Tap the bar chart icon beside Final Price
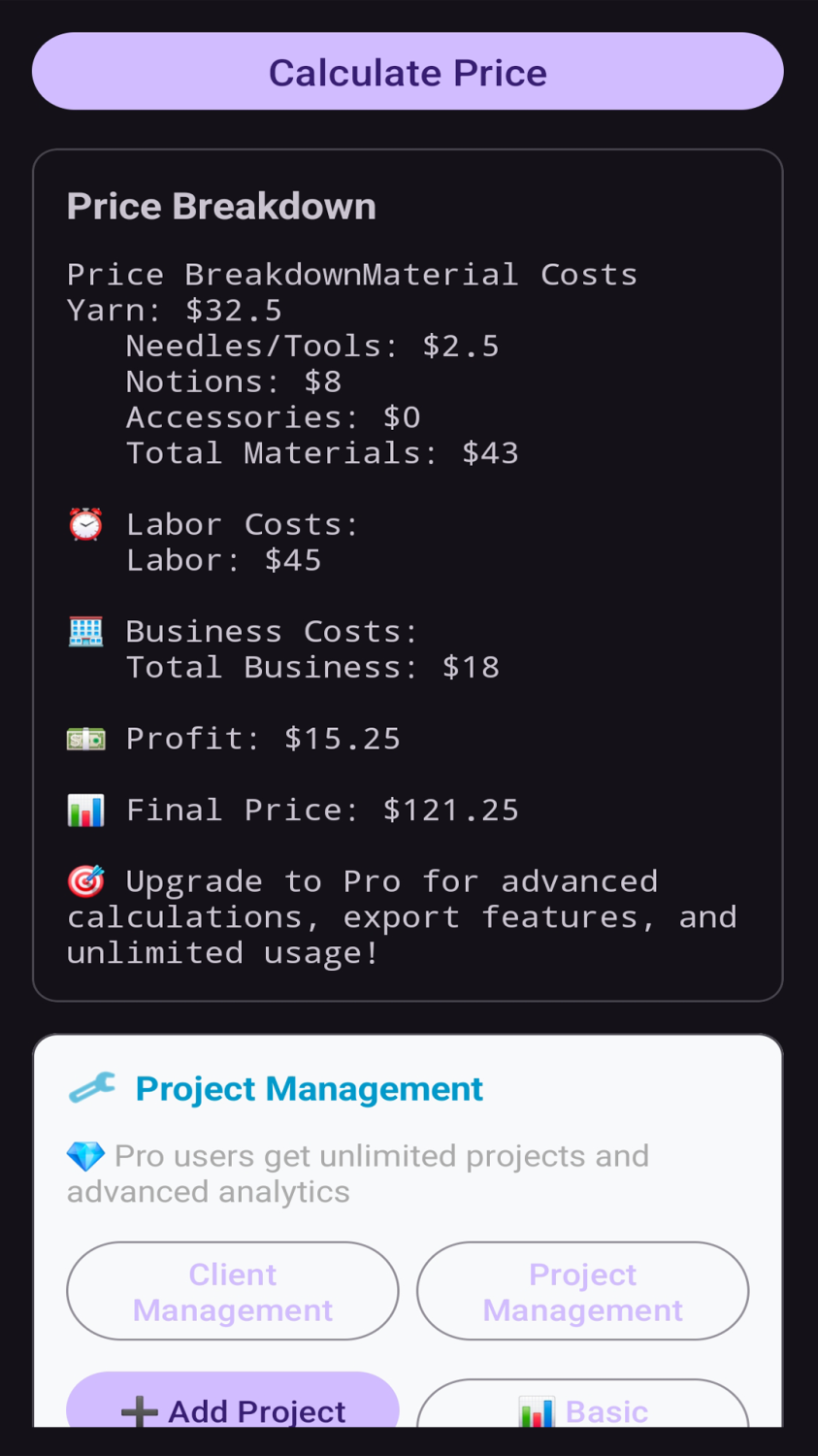 pos(85,811)
